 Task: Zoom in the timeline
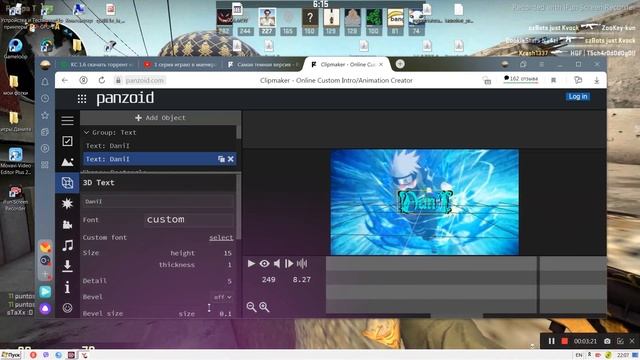tap(264, 307)
